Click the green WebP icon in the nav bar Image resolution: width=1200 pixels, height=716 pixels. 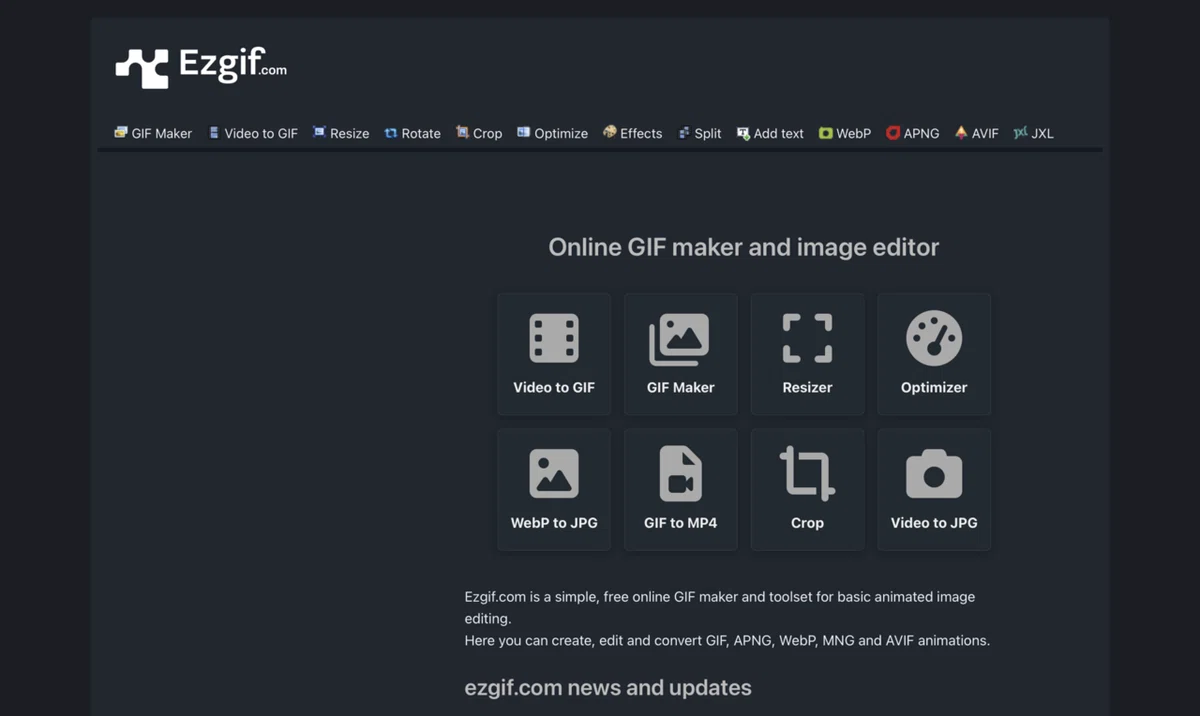[825, 132]
